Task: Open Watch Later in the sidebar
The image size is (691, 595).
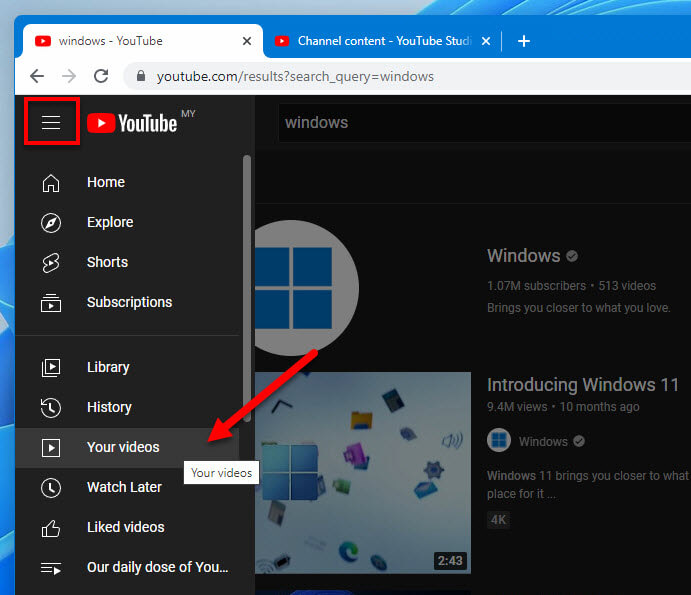Action: 128,488
